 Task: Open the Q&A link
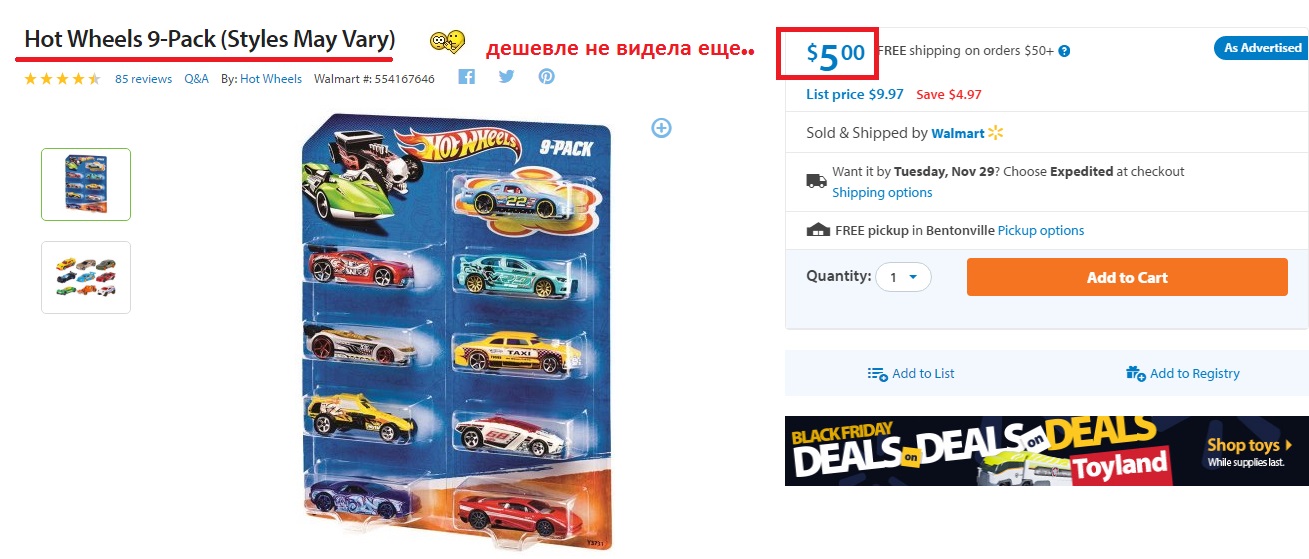(197, 79)
